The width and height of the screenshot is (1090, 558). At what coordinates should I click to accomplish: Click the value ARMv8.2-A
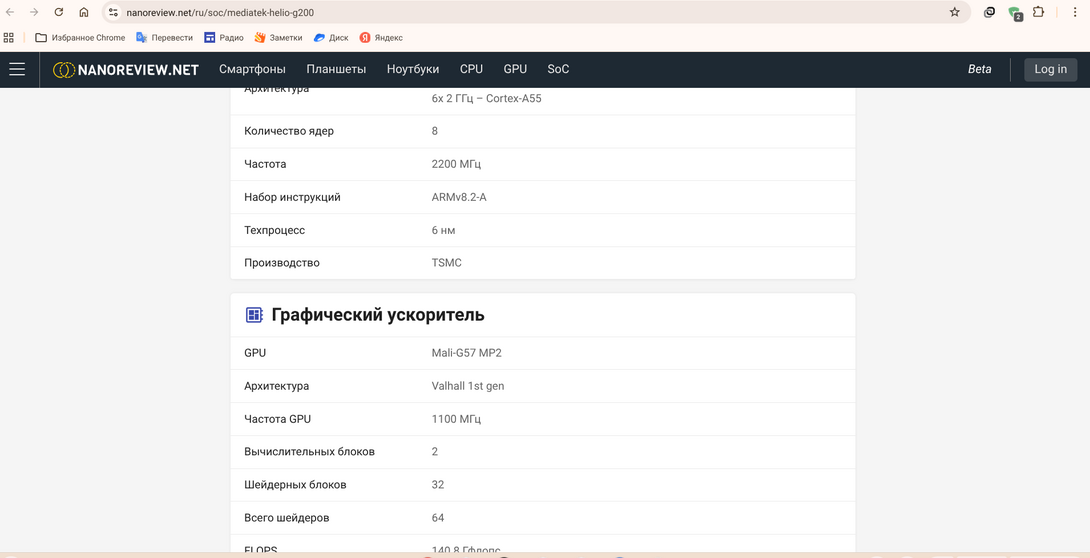pyautogui.click(x=459, y=197)
